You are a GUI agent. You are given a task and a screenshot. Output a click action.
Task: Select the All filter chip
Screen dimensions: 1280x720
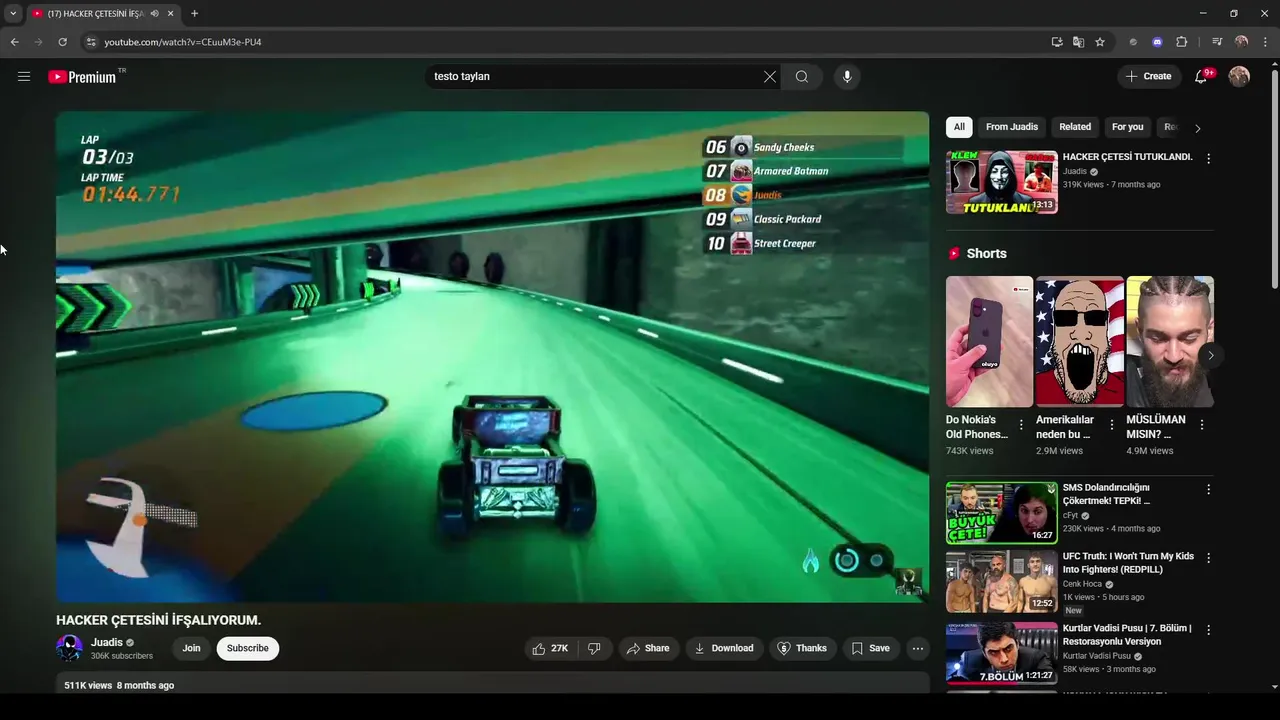click(959, 127)
